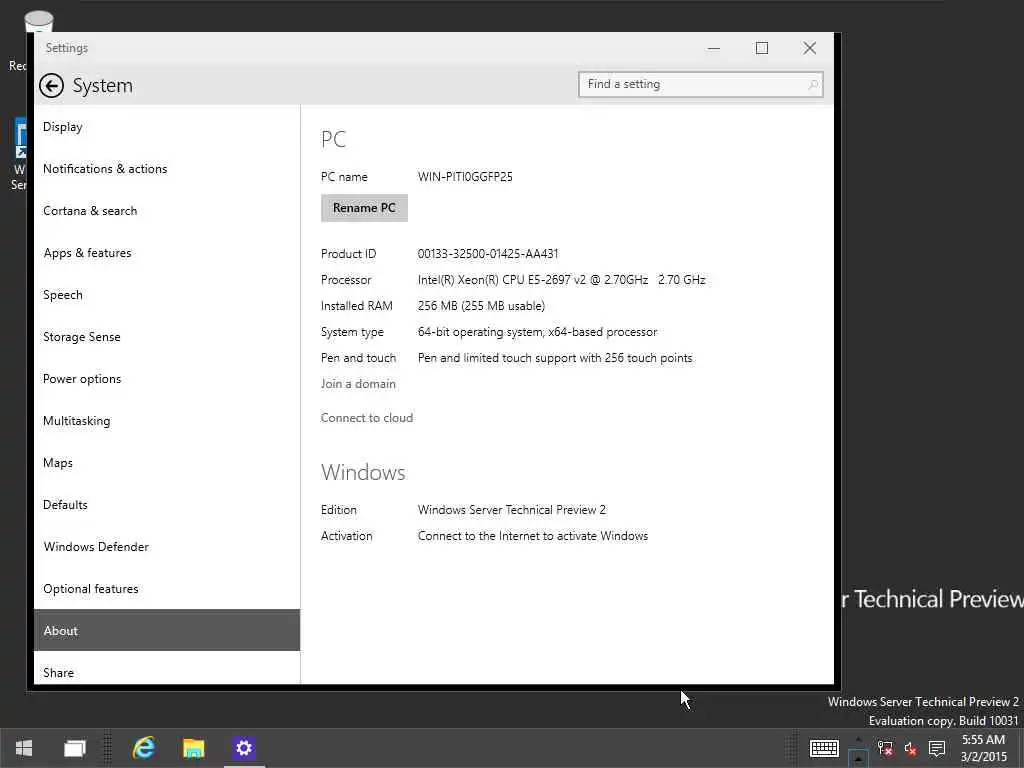Select Optional features
Screen dimensions: 1024x768
167,589
